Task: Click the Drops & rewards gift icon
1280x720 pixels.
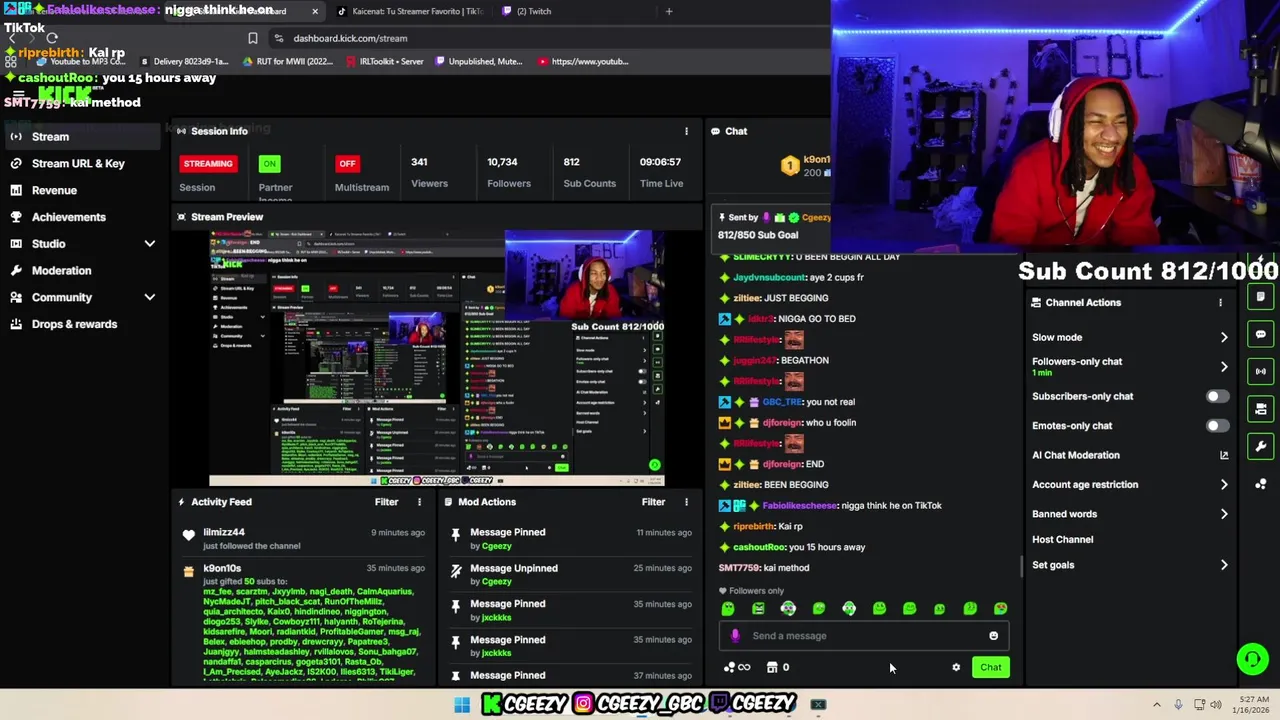Action: (16, 324)
